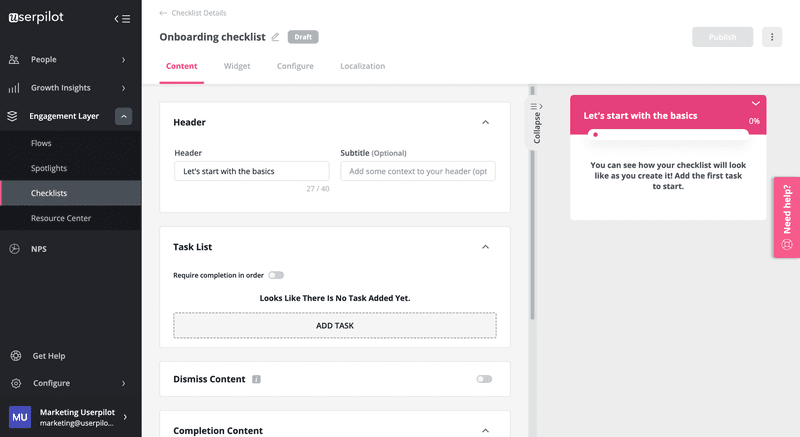Click the Need help? side button
The width and height of the screenshot is (800, 437).
(x=786, y=217)
